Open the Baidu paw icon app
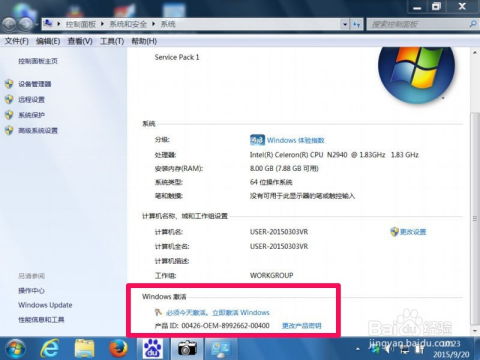 pyautogui.click(x=153, y=349)
